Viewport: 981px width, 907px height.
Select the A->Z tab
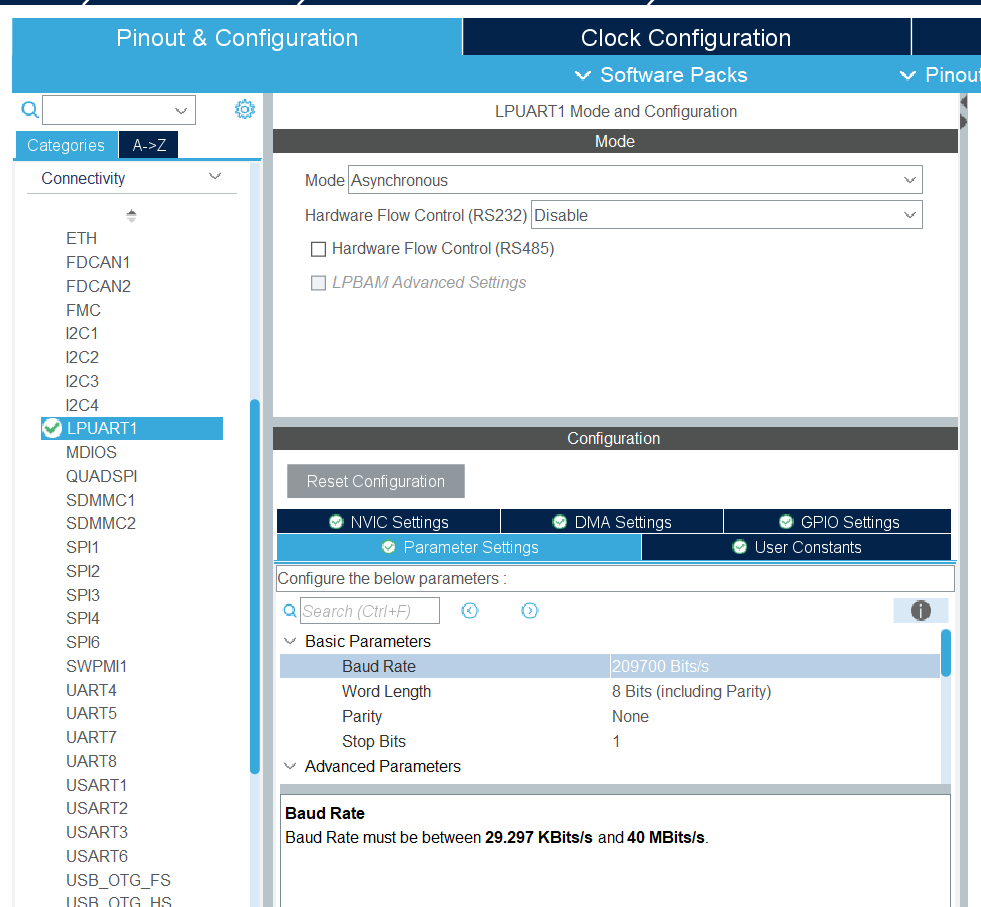tap(149, 145)
